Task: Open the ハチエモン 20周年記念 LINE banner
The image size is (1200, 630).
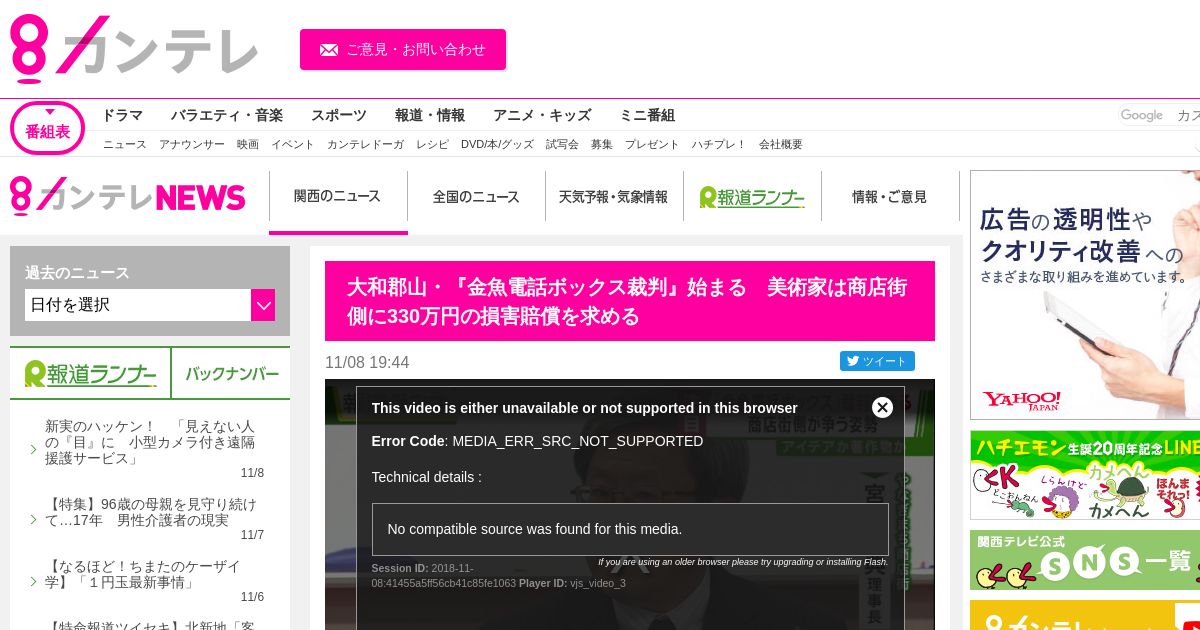Action: [x=1085, y=475]
